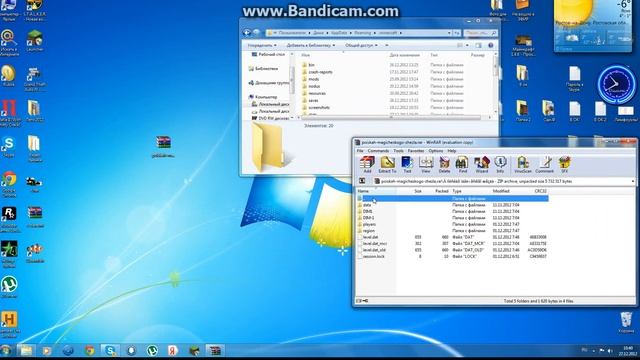This screenshot has width=640, height=360.
Task: Open Explorer Share (Общий доступ) dropdown
Action: coord(361,45)
